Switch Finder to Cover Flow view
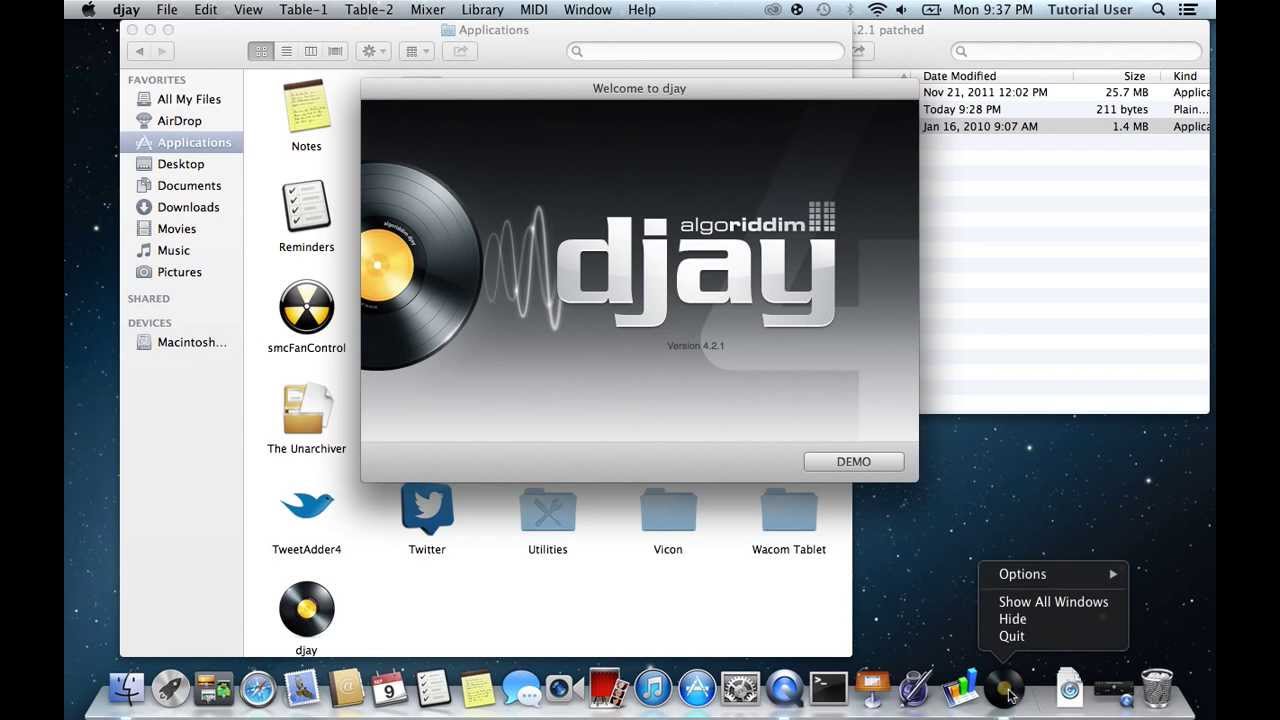 pyautogui.click(x=335, y=51)
